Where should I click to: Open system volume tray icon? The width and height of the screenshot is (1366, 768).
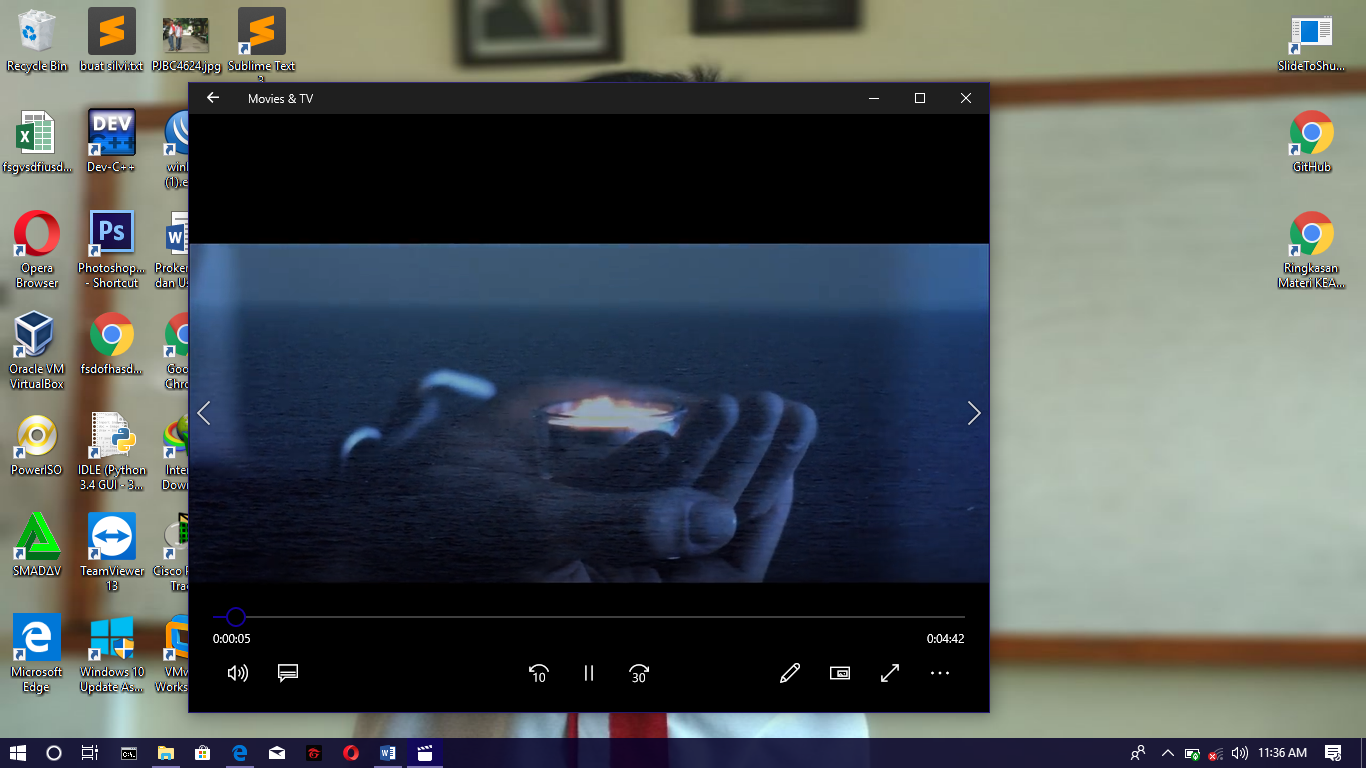1240,753
